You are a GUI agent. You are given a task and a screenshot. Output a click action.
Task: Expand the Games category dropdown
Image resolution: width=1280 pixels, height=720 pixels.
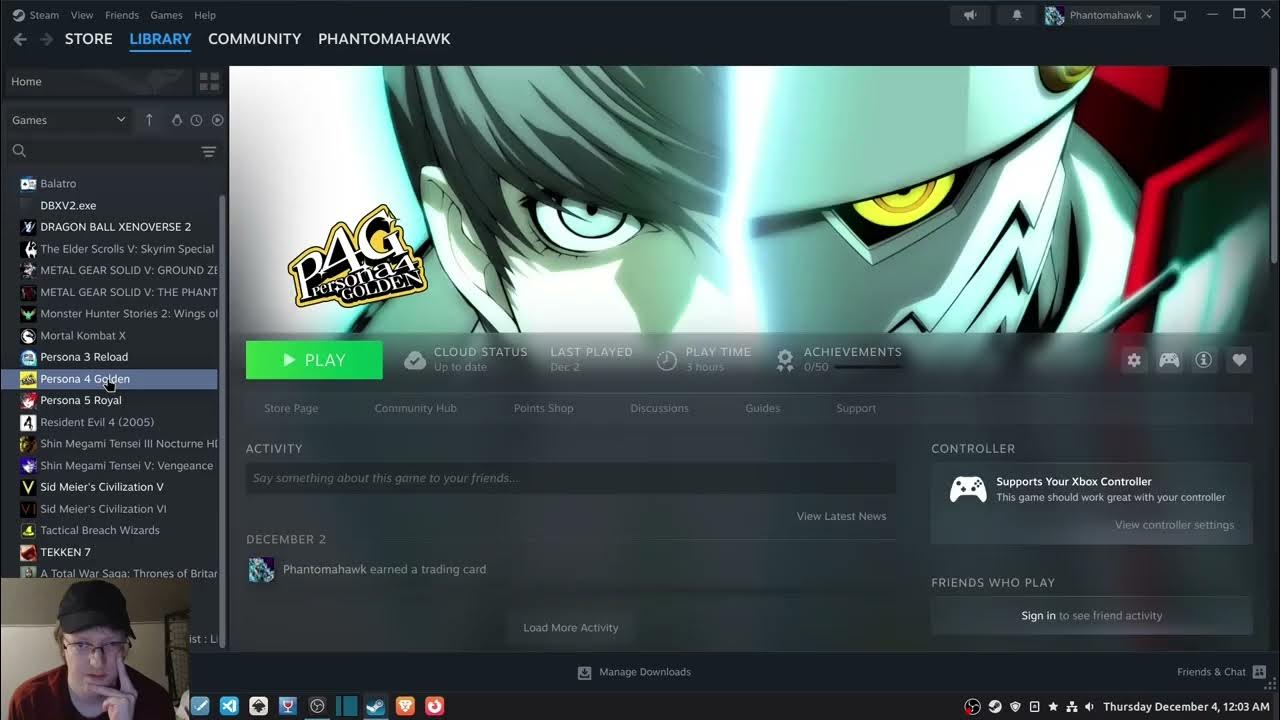(x=68, y=120)
